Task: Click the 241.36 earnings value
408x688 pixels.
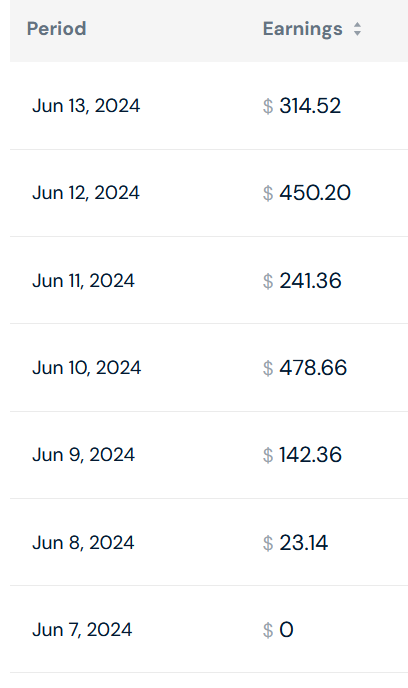Action: pos(310,280)
